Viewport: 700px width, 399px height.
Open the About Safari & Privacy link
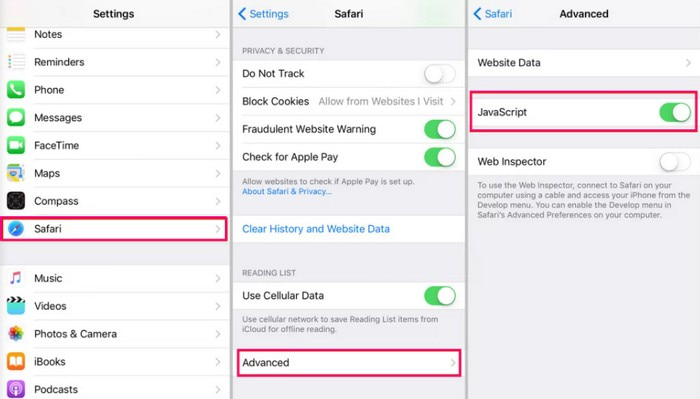coord(287,191)
